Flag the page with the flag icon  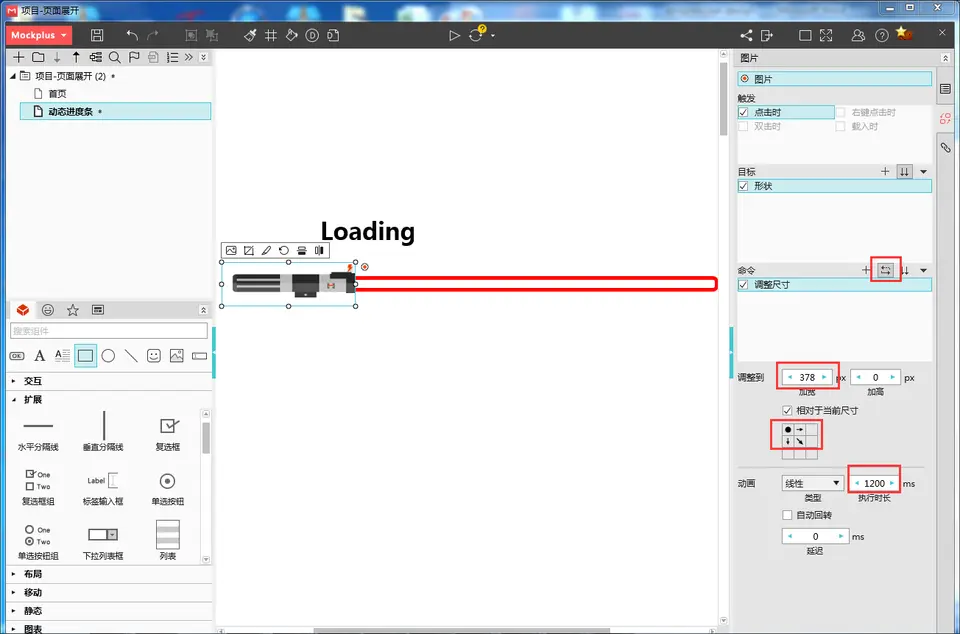click(x=134, y=57)
